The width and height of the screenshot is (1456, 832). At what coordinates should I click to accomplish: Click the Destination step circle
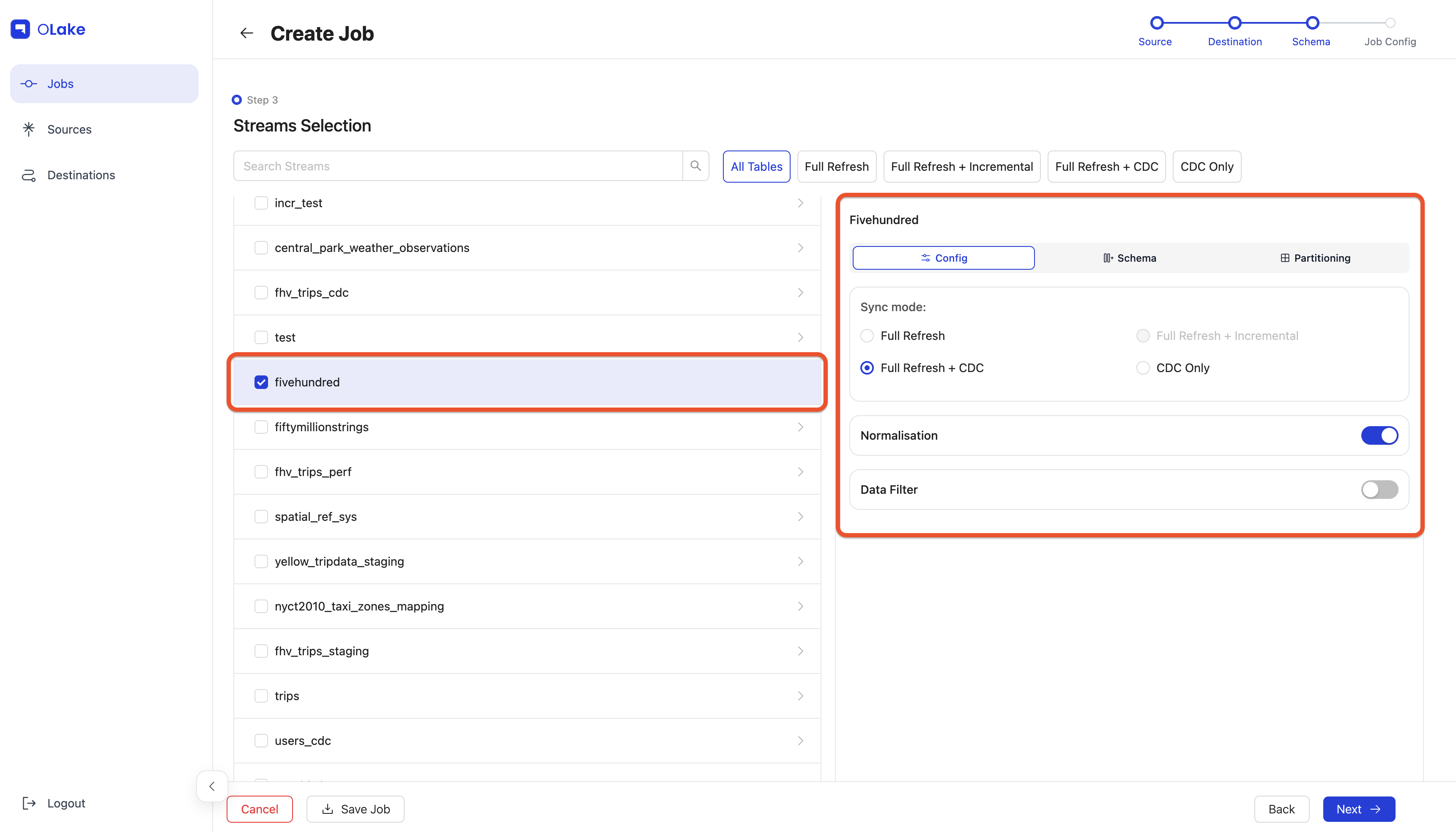[1235, 23]
